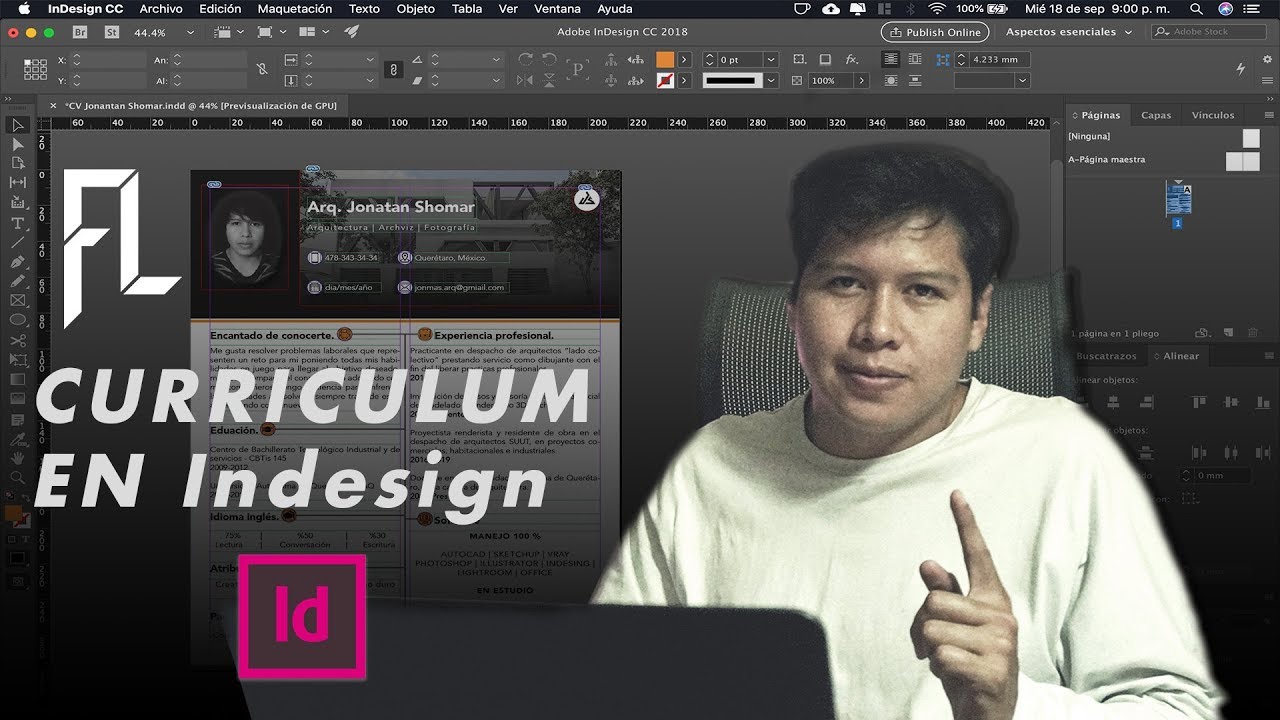The height and width of the screenshot is (720, 1280).
Task: Switch to the Vínculos tab
Action: [x=1213, y=115]
